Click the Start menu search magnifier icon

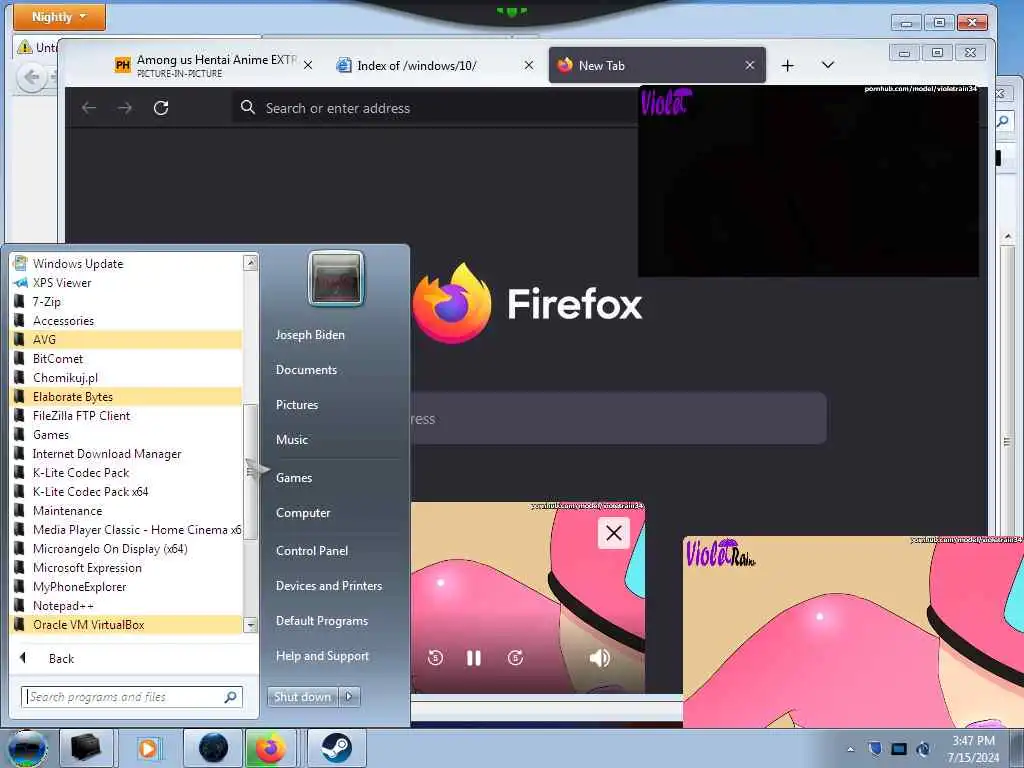point(231,697)
